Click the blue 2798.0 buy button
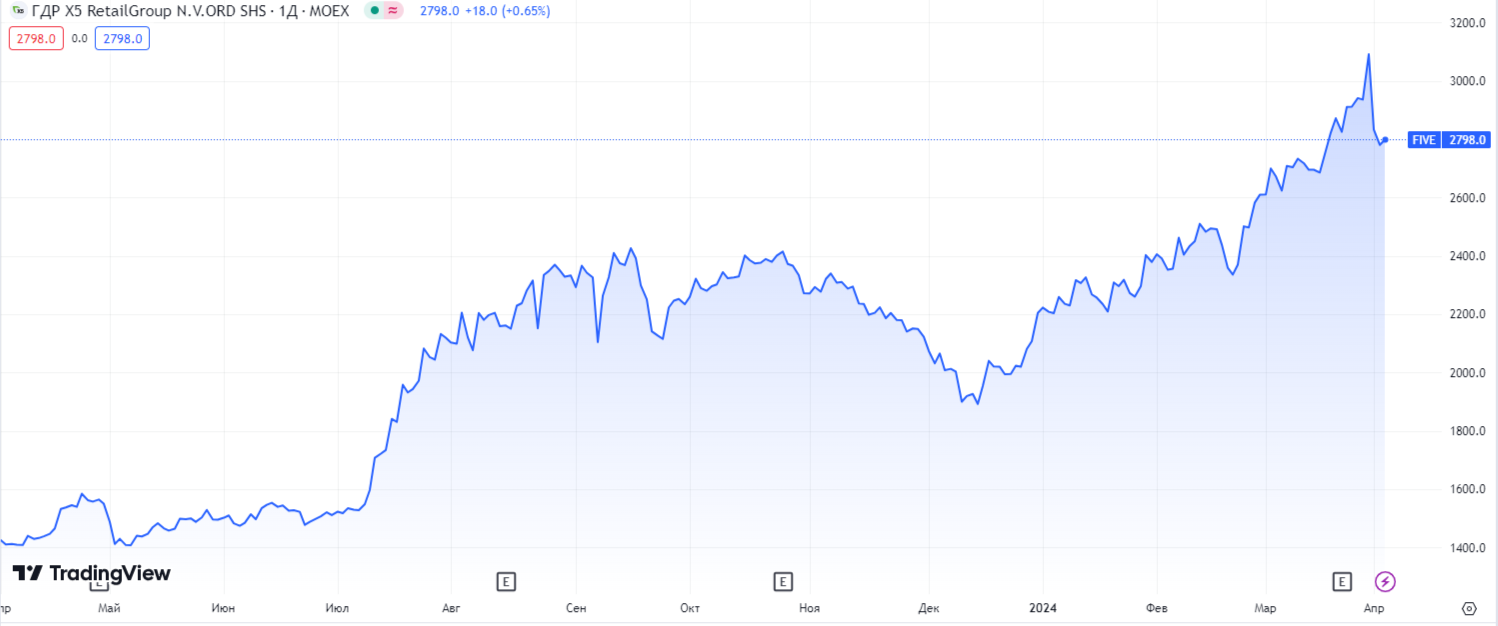 tap(122, 38)
